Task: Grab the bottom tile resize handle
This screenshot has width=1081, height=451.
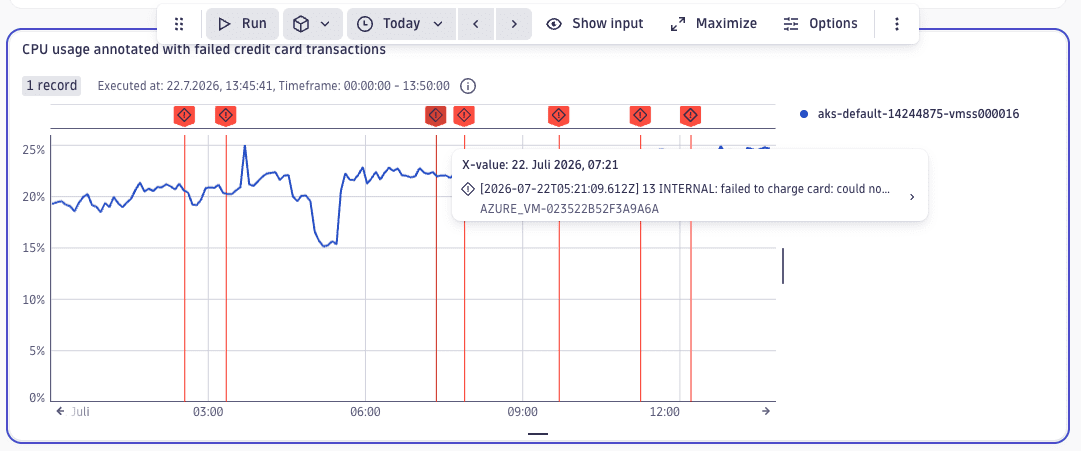Action: [x=538, y=434]
